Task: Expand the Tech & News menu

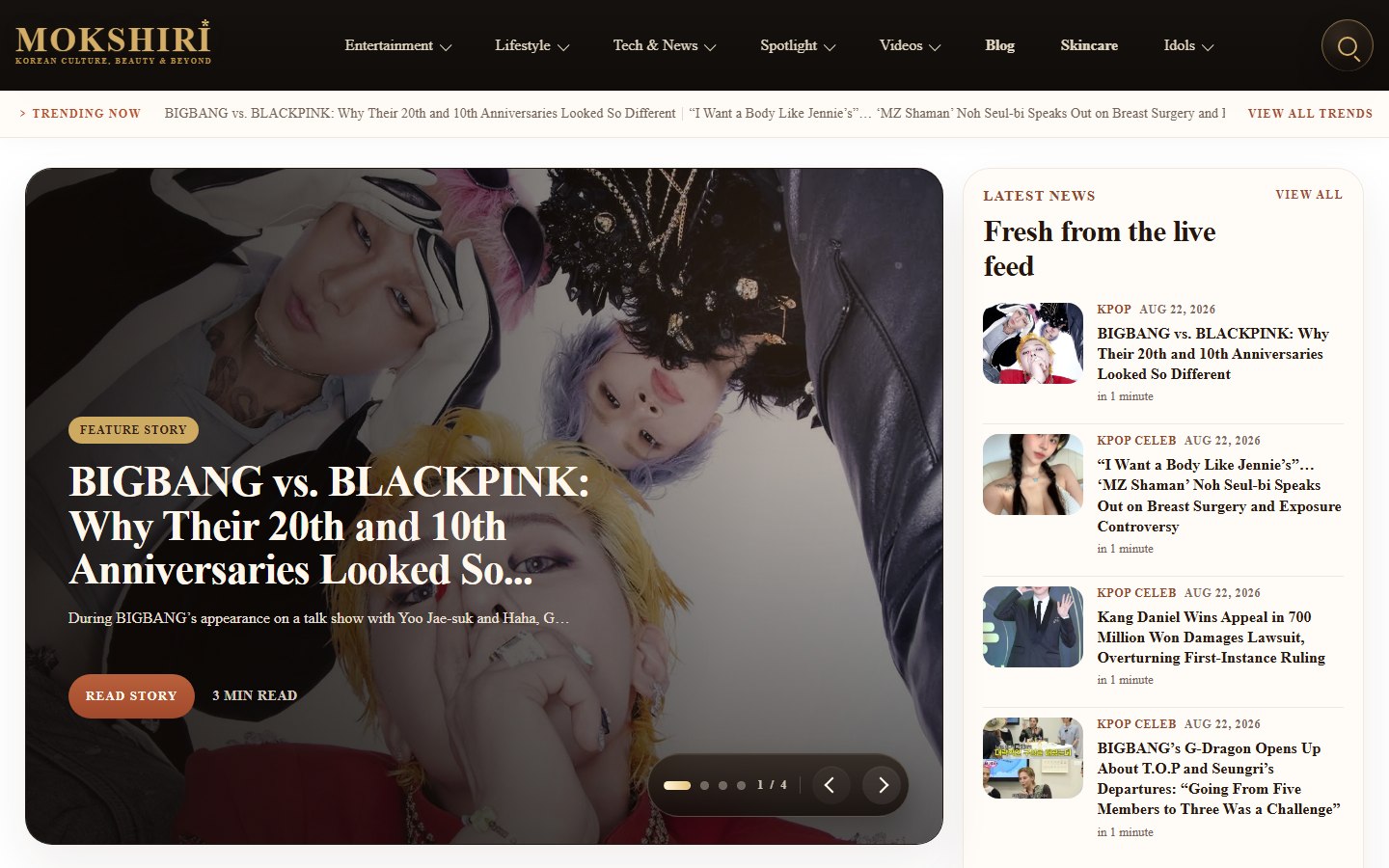Action: (665, 45)
